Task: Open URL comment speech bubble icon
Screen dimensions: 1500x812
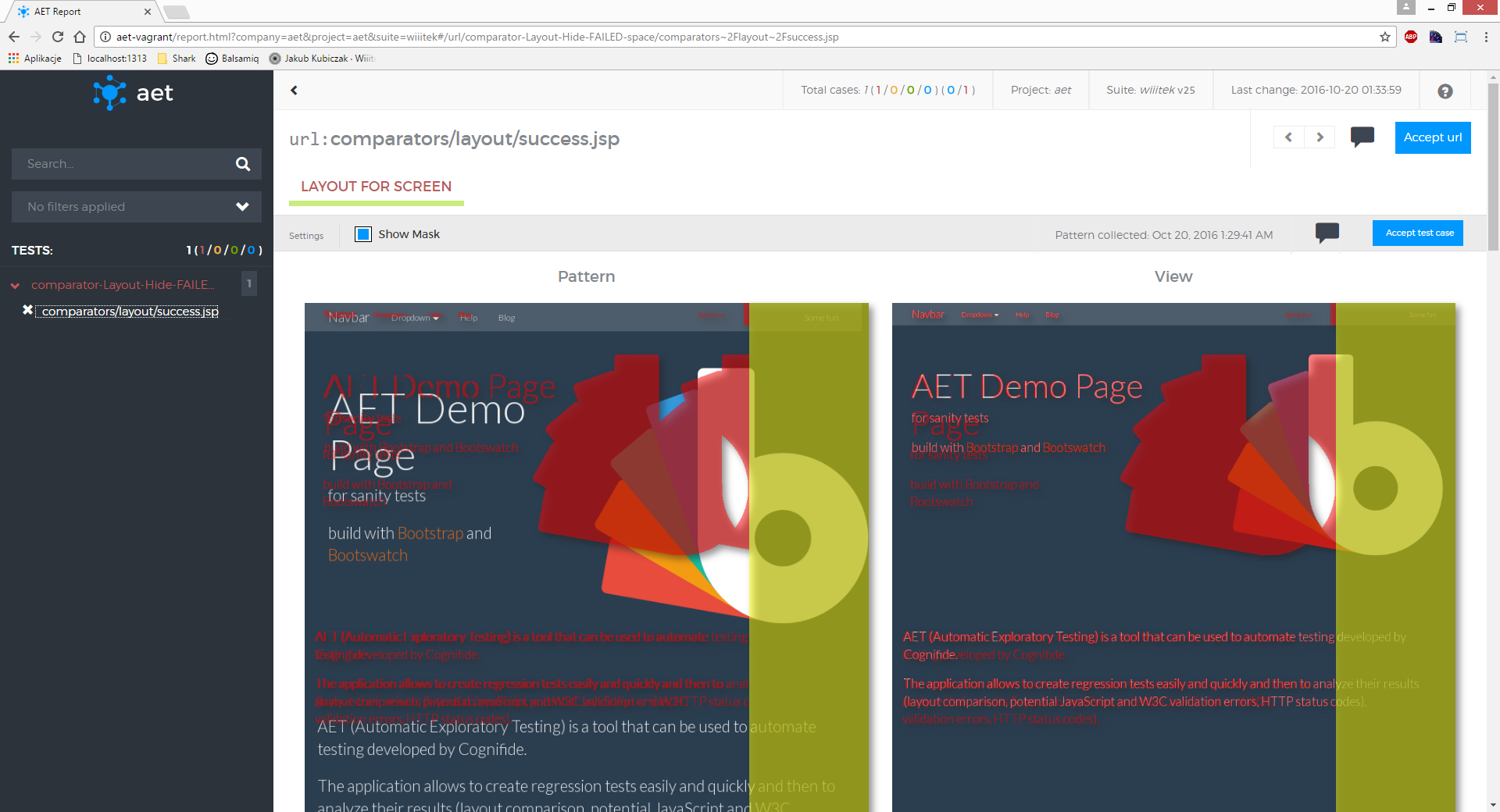Action: click(x=1362, y=137)
